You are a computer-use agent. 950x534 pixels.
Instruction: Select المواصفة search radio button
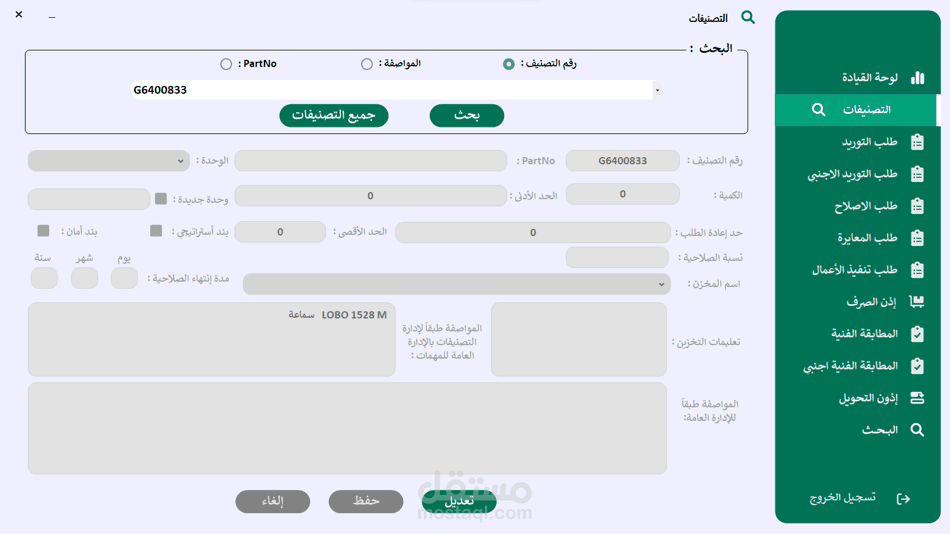[367, 64]
